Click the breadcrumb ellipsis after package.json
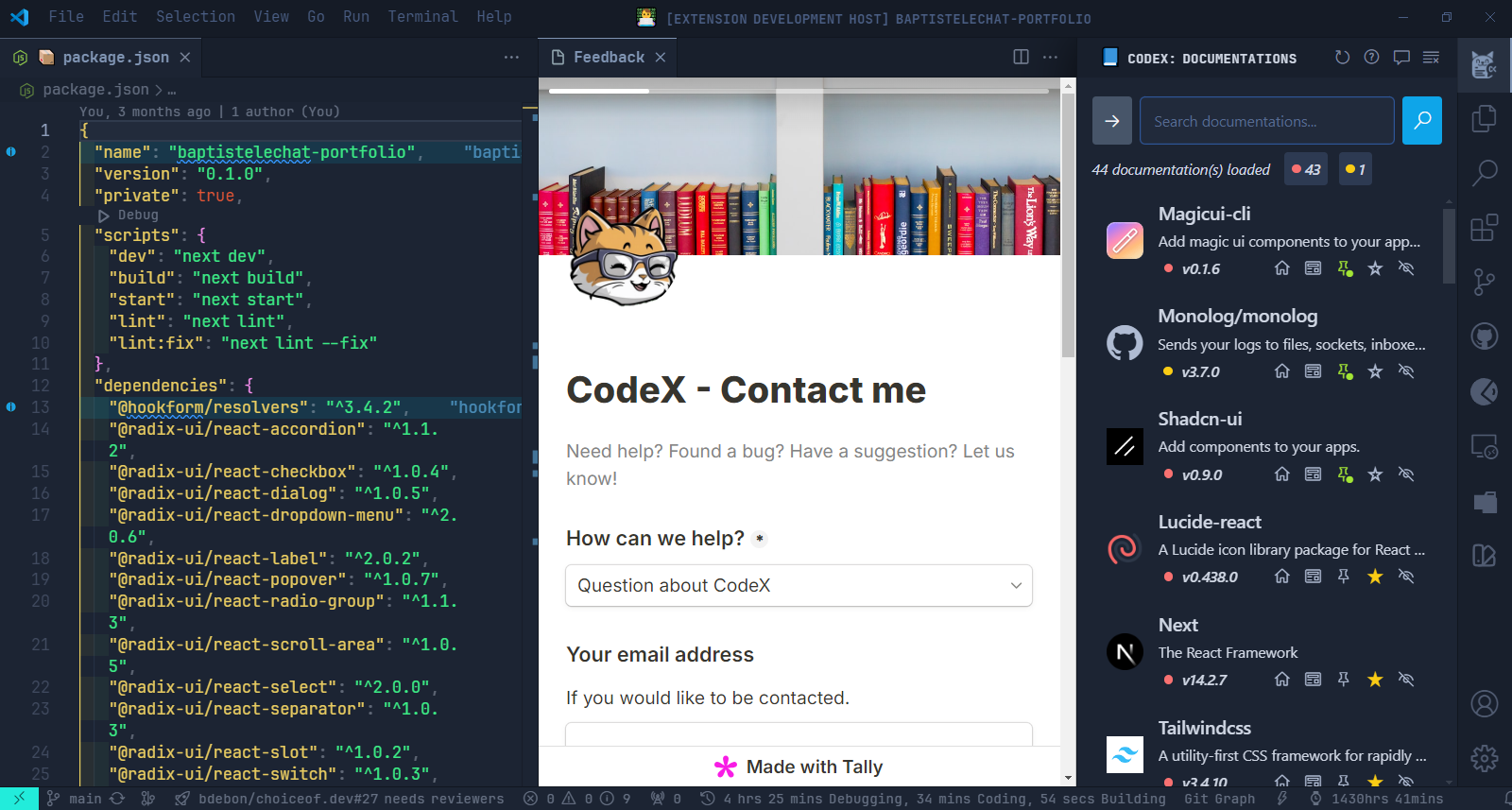 (x=171, y=90)
